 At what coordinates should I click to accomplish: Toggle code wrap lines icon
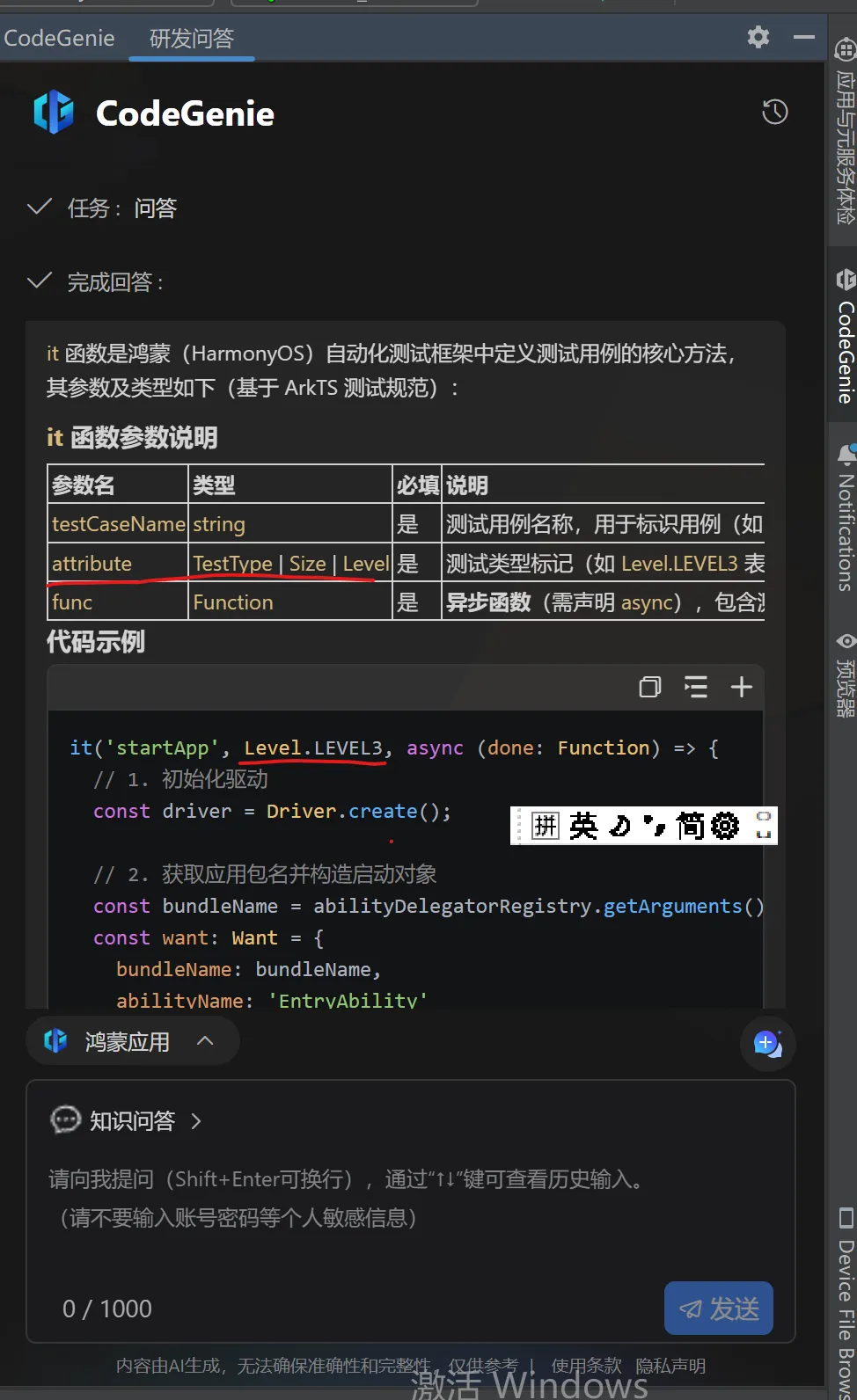[x=696, y=687]
